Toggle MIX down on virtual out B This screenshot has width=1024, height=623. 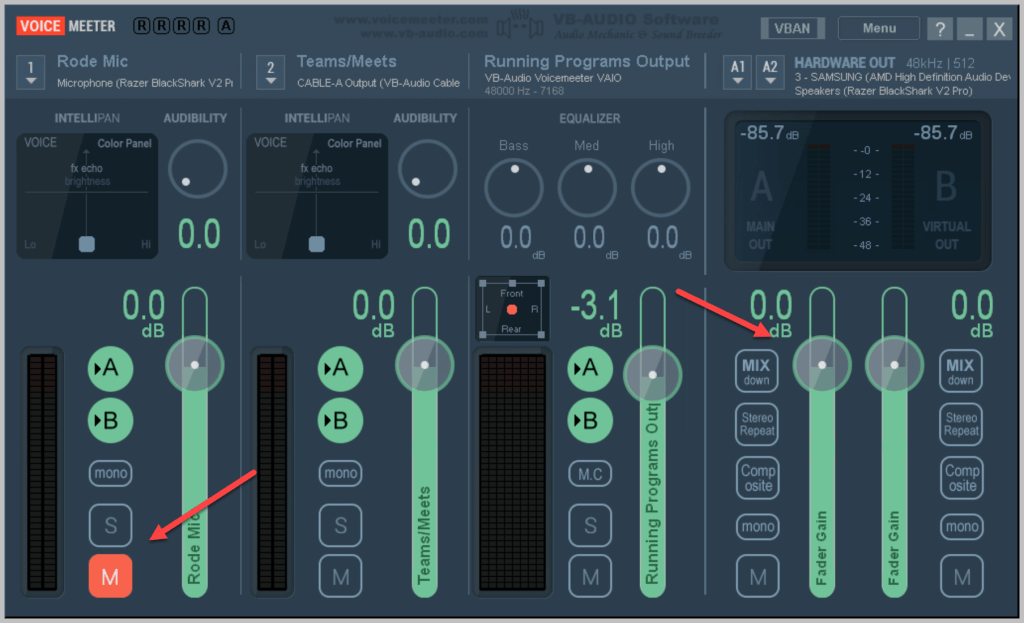click(x=961, y=372)
